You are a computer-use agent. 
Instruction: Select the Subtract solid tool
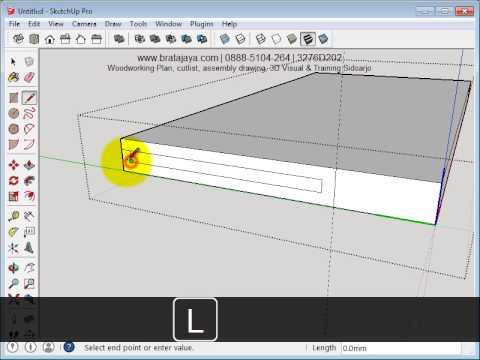pyautogui.click(x=171, y=39)
